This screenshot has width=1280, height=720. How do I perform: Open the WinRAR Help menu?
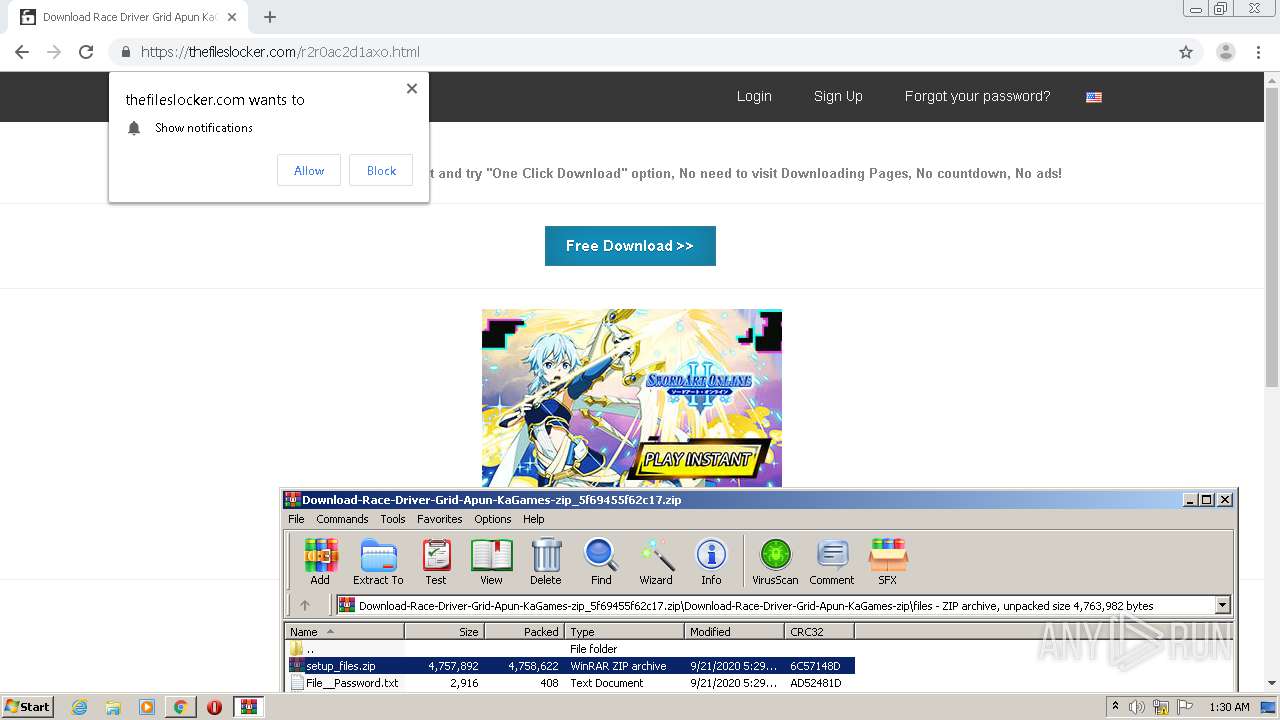tap(534, 519)
